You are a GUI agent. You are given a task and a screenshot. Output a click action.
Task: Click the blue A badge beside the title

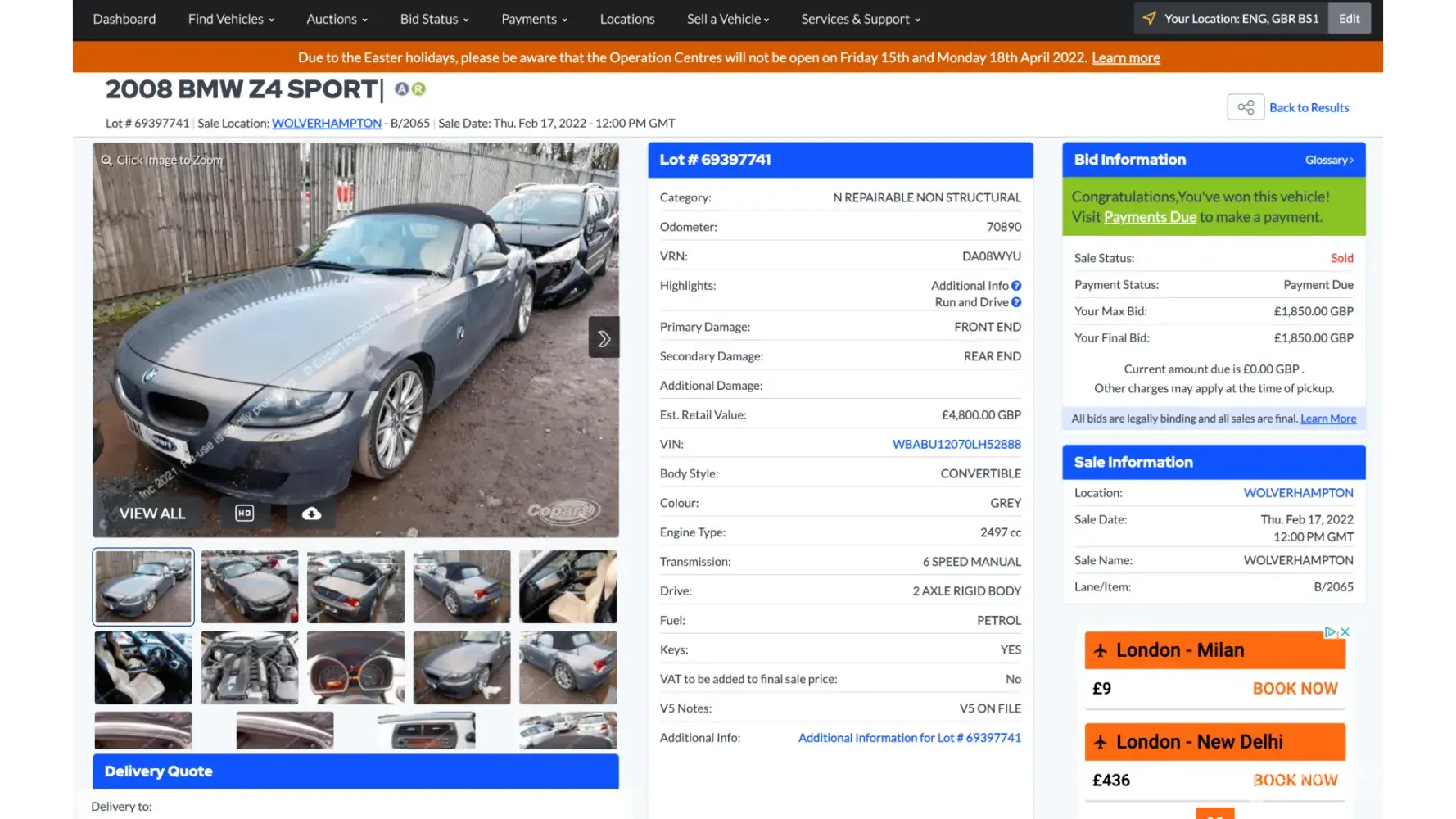click(401, 88)
